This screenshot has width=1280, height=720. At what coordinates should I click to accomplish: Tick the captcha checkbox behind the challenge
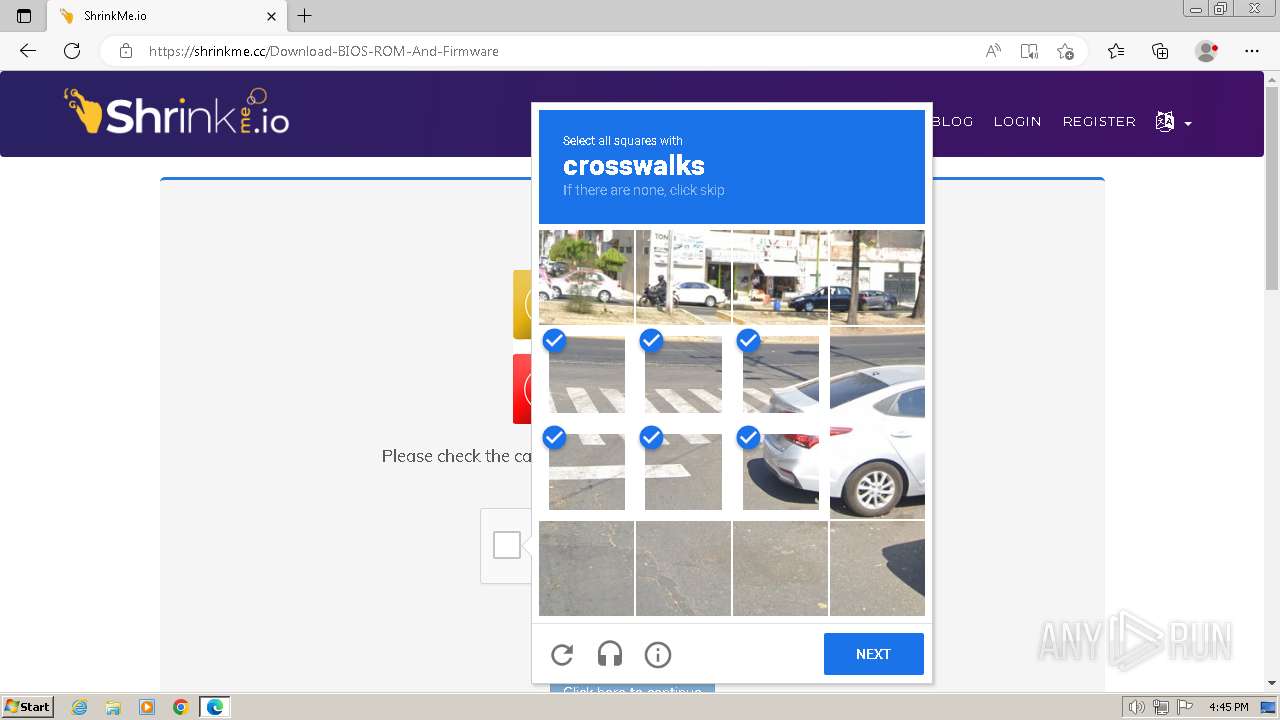tap(507, 545)
